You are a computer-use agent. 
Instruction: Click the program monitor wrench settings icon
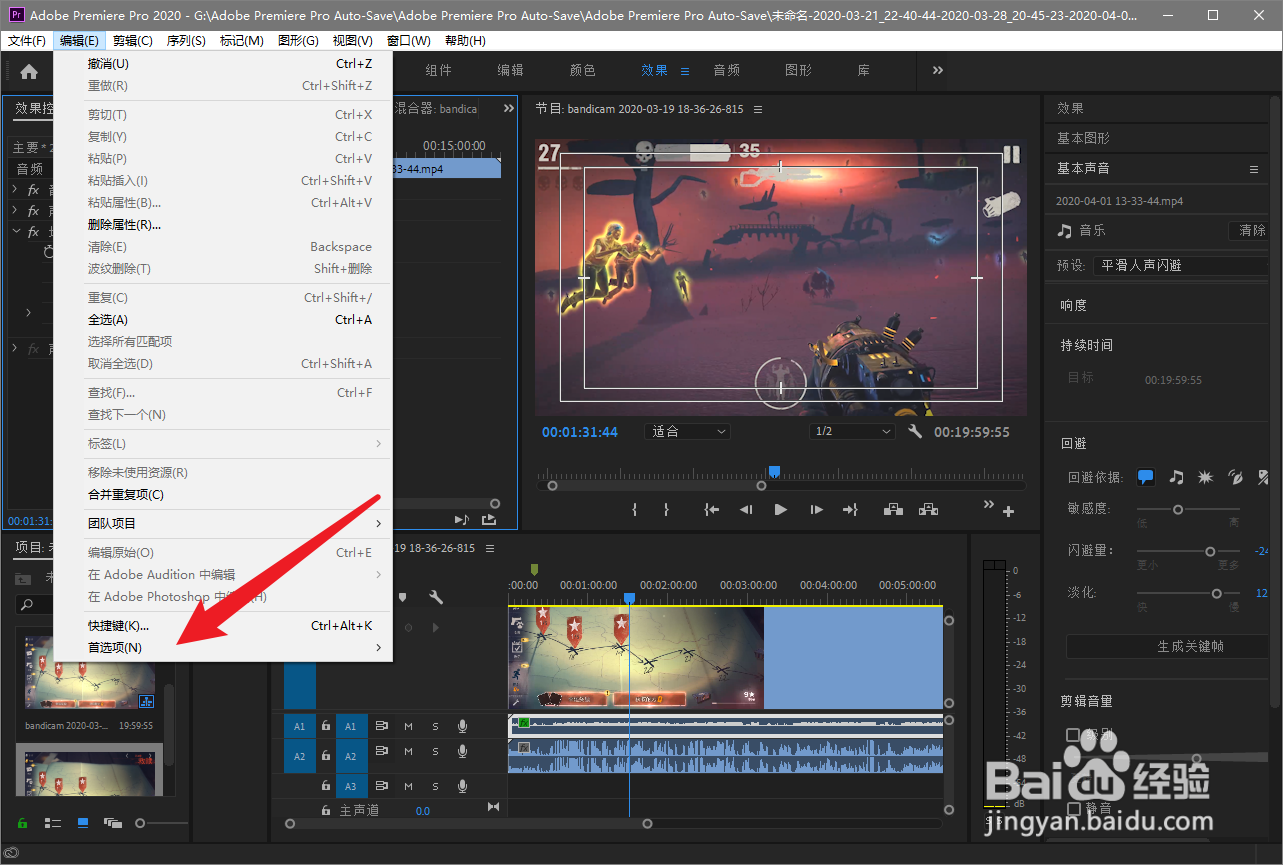click(915, 432)
